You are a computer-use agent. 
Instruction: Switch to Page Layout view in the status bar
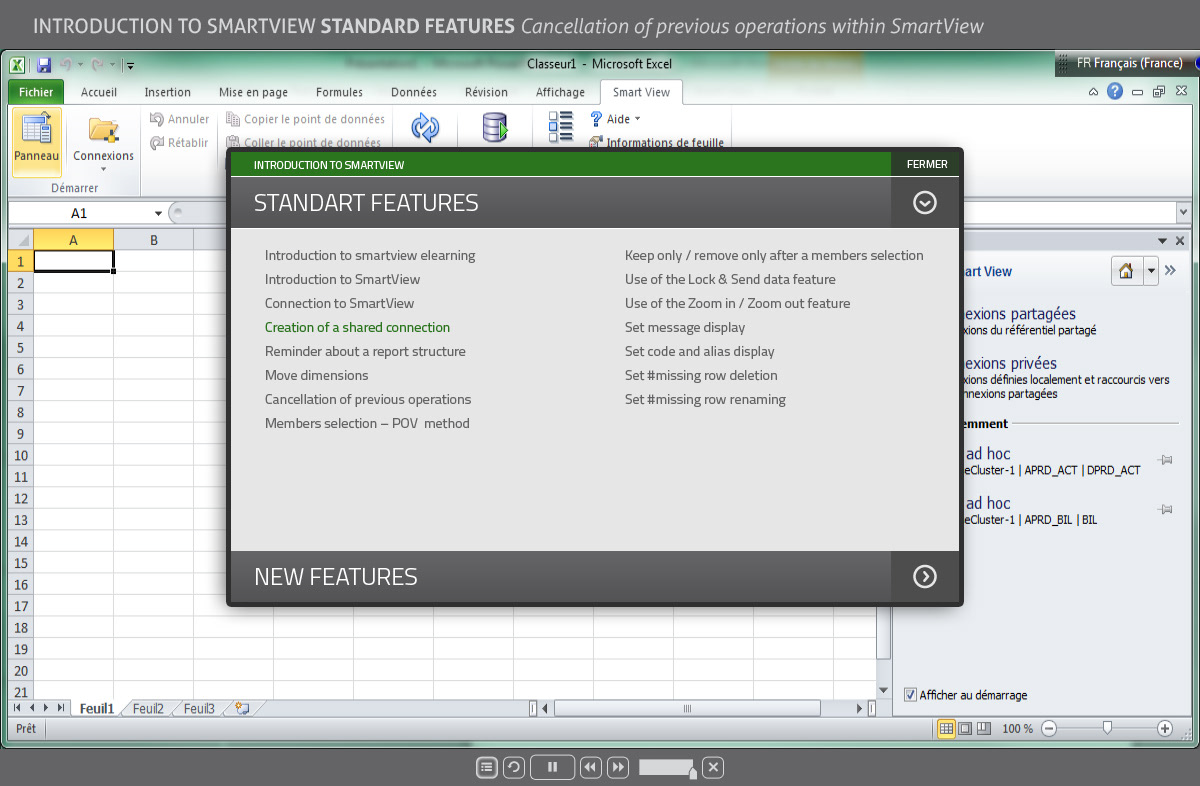pyautogui.click(x=965, y=728)
